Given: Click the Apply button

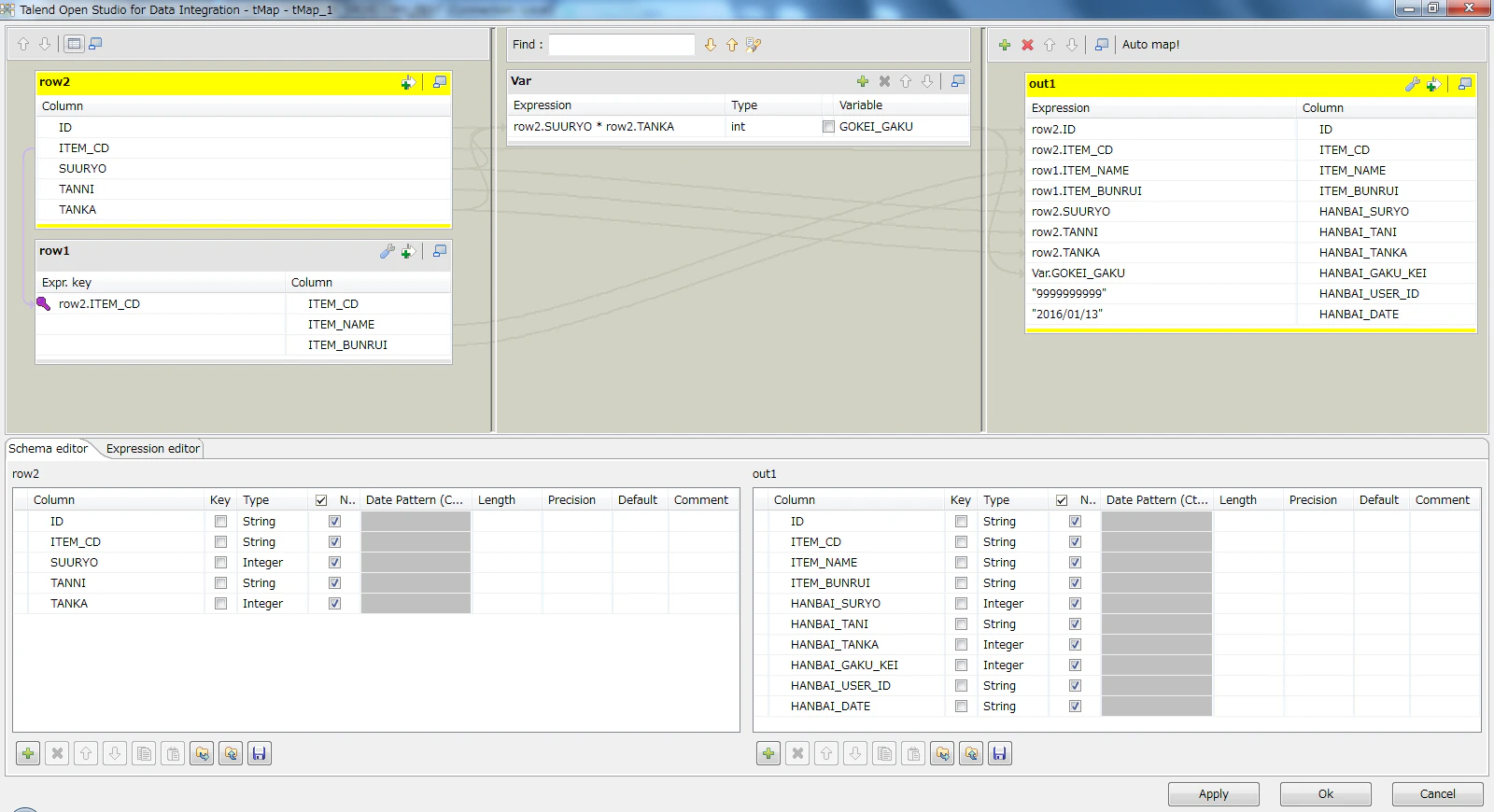Looking at the screenshot, I should [x=1213, y=794].
